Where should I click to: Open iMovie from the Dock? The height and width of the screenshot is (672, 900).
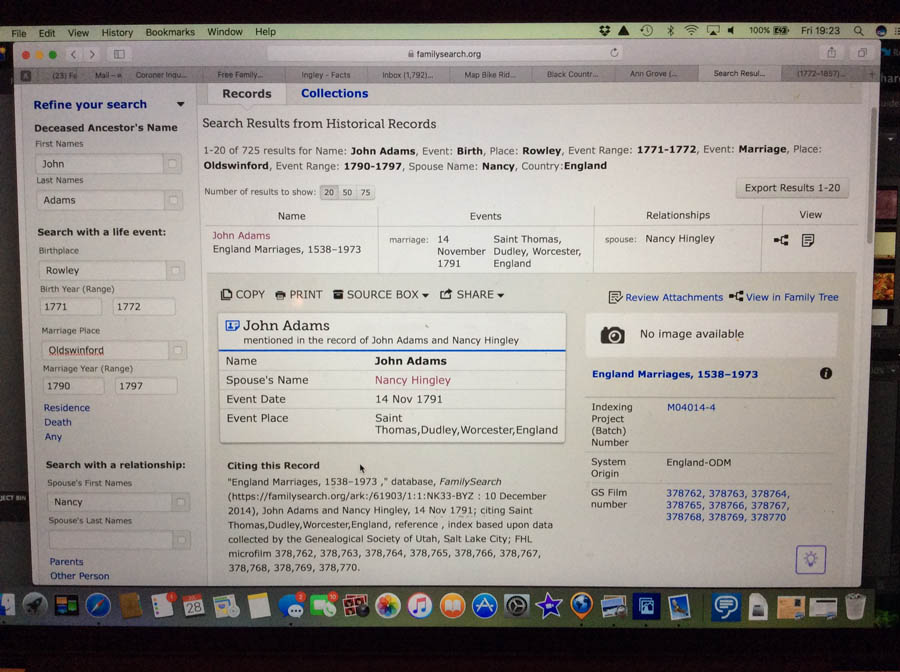(x=549, y=606)
